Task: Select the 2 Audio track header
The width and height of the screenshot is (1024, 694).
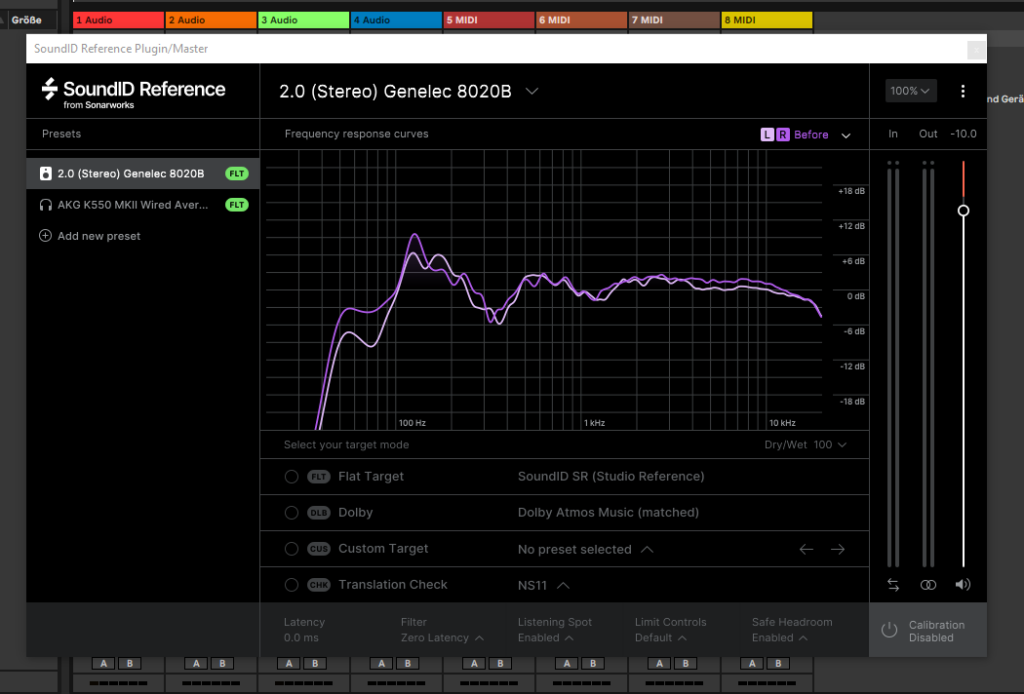Action: click(211, 20)
